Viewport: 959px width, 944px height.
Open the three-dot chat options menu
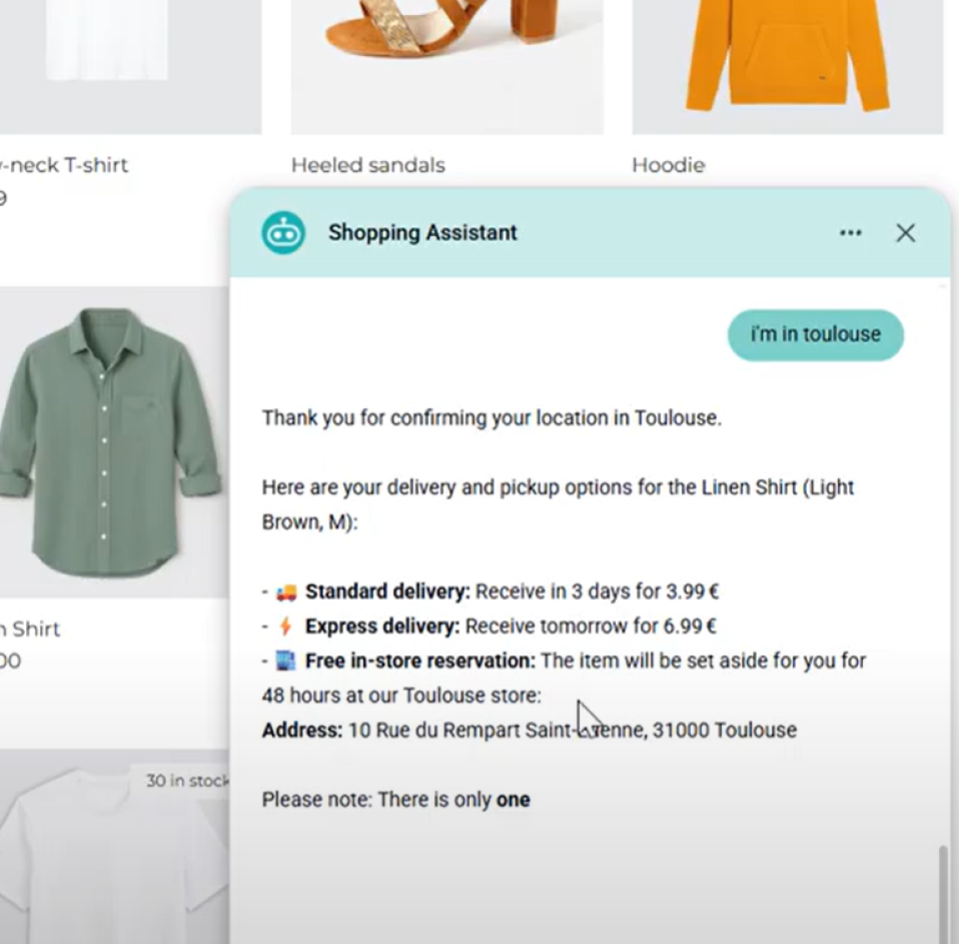850,233
